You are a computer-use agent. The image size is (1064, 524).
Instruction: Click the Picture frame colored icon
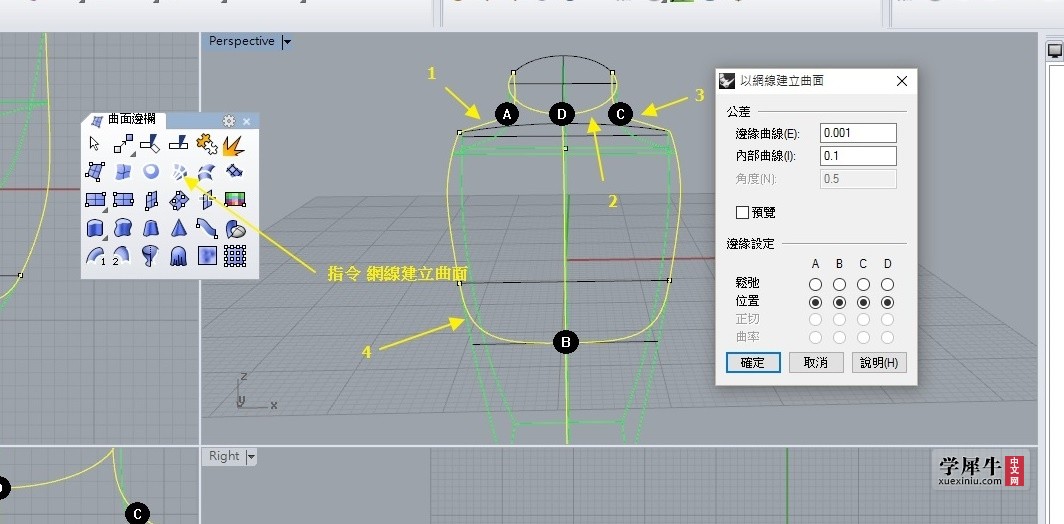point(234,200)
